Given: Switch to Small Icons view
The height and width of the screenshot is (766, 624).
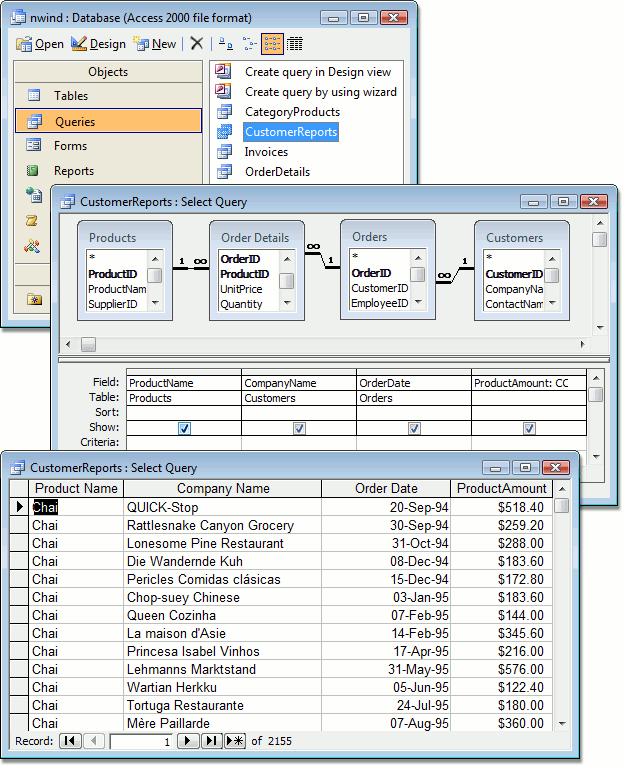Looking at the screenshot, I should point(250,44).
